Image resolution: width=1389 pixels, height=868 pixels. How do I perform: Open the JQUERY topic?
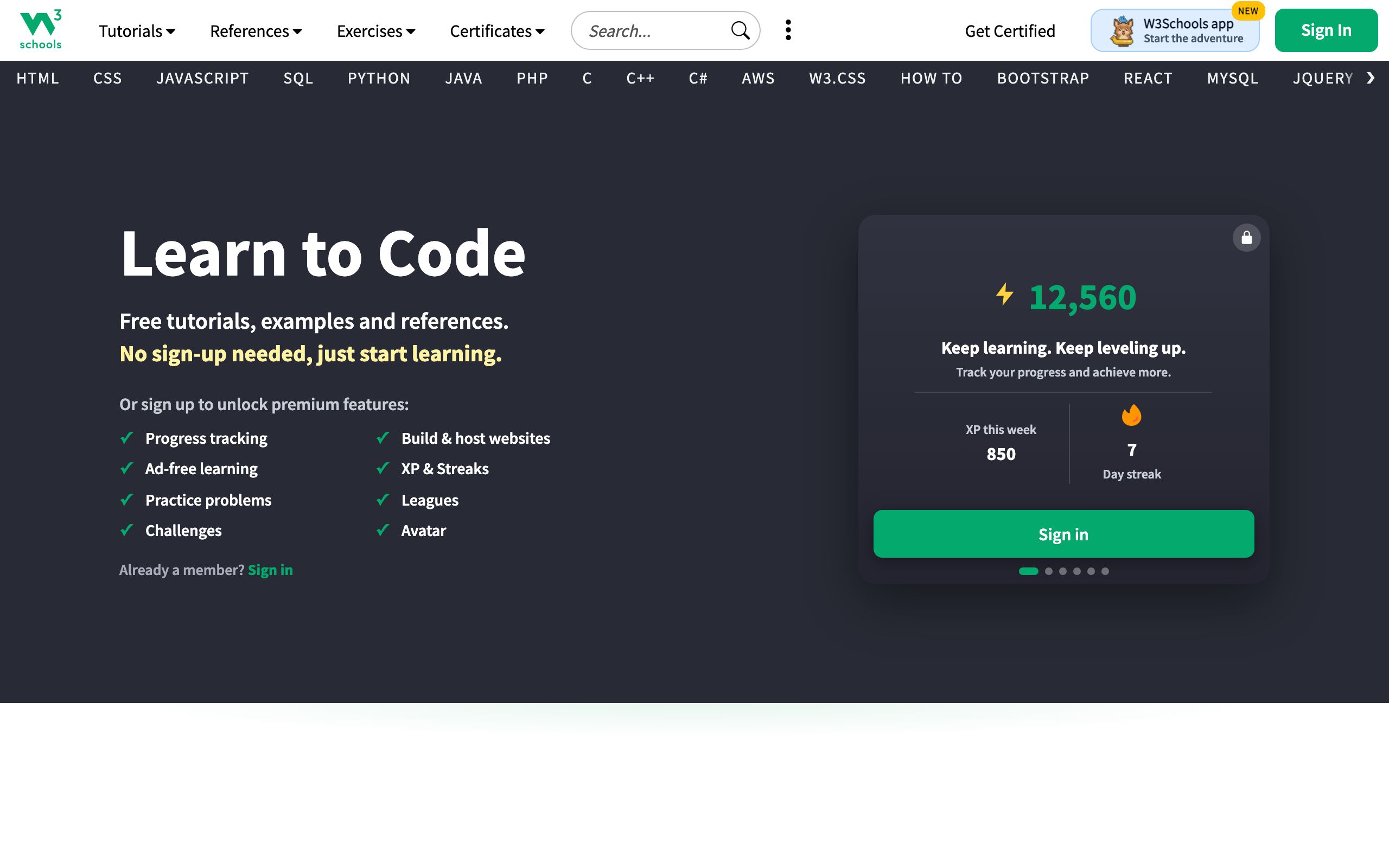tap(1322, 79)
